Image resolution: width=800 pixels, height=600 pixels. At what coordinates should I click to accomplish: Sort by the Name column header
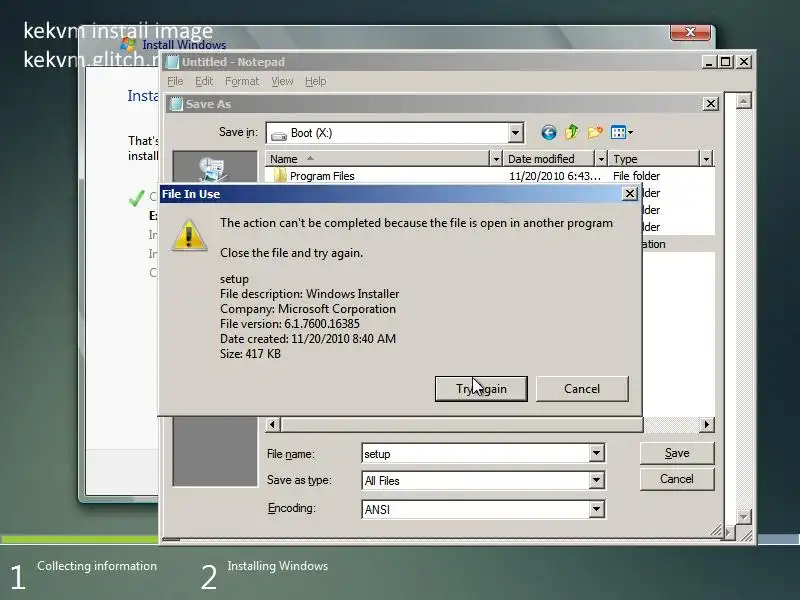(377, 159)
